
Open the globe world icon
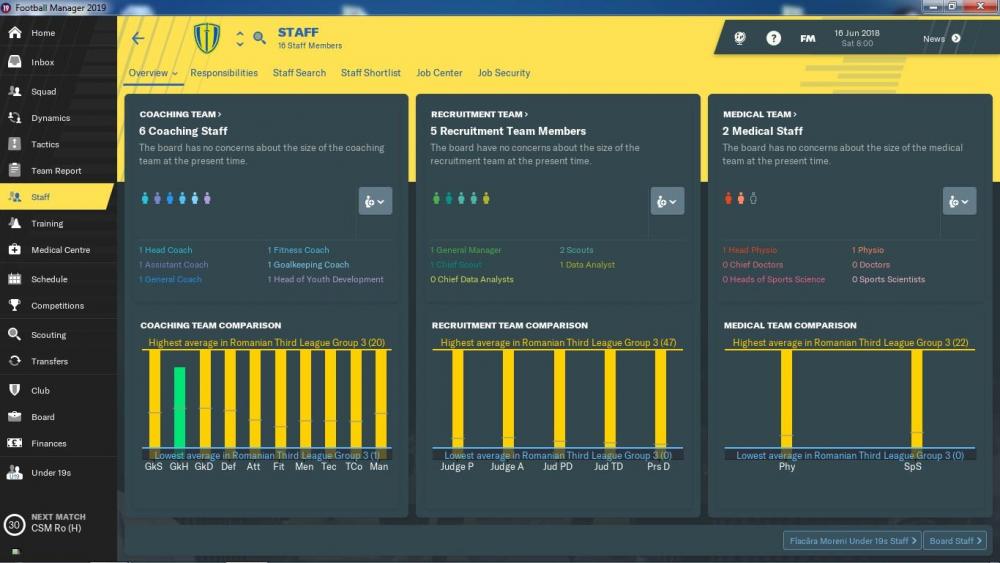coord(740,38)
